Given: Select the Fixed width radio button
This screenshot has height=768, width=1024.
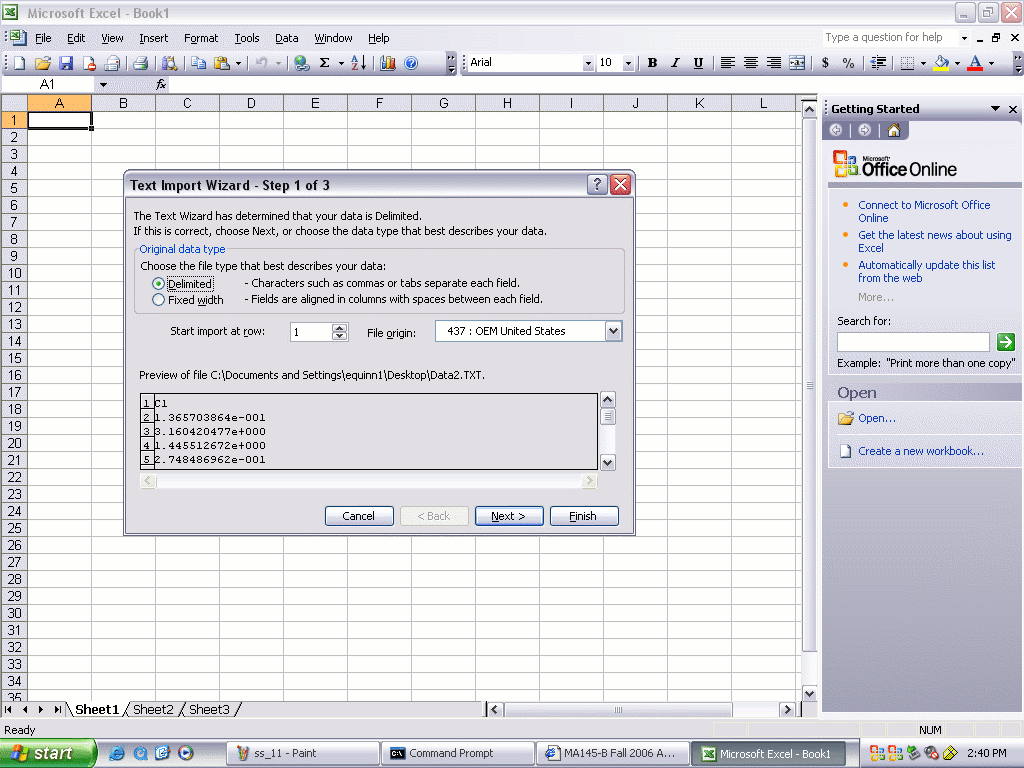Looking at the screenshot, I should pos(158,300).
